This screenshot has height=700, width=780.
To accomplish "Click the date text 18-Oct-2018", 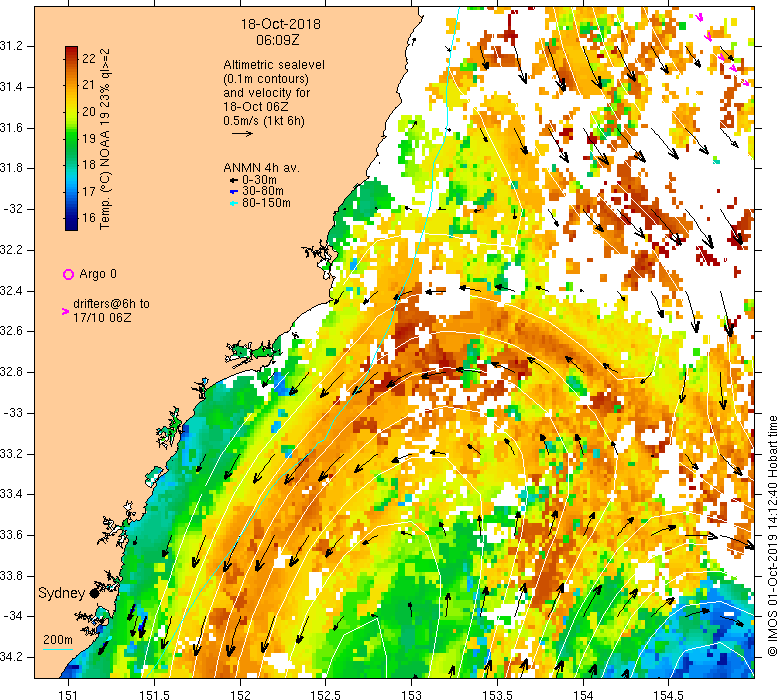I will click(281, 24).
